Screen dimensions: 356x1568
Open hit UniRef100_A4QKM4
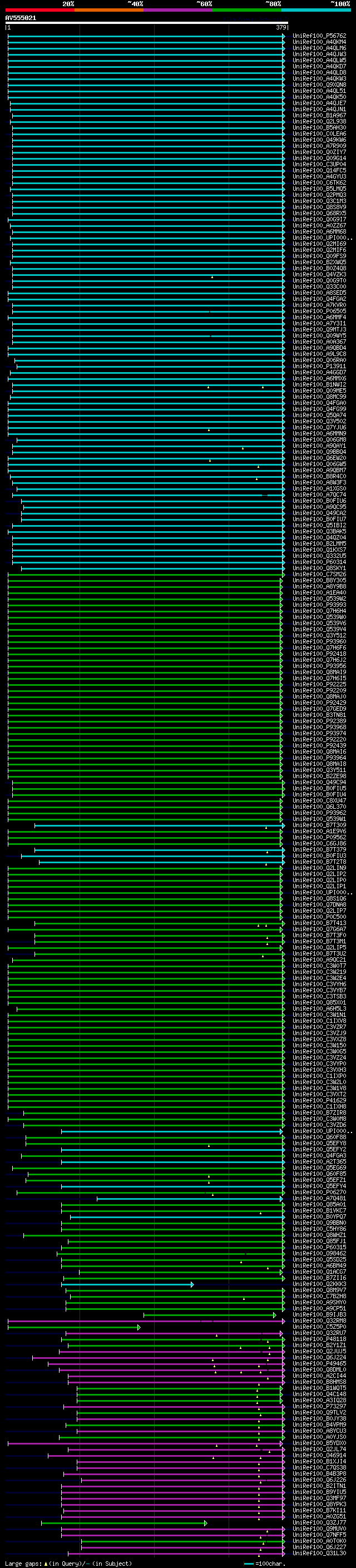pos(319,42)
